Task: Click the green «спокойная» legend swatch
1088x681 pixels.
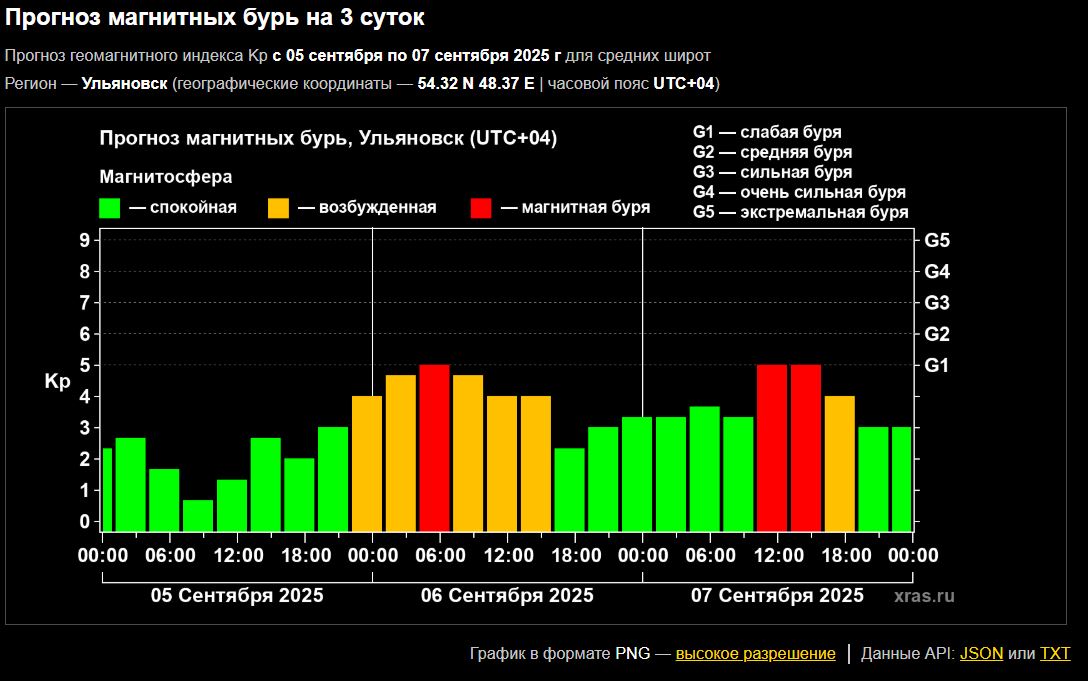Action: [110, 208]
